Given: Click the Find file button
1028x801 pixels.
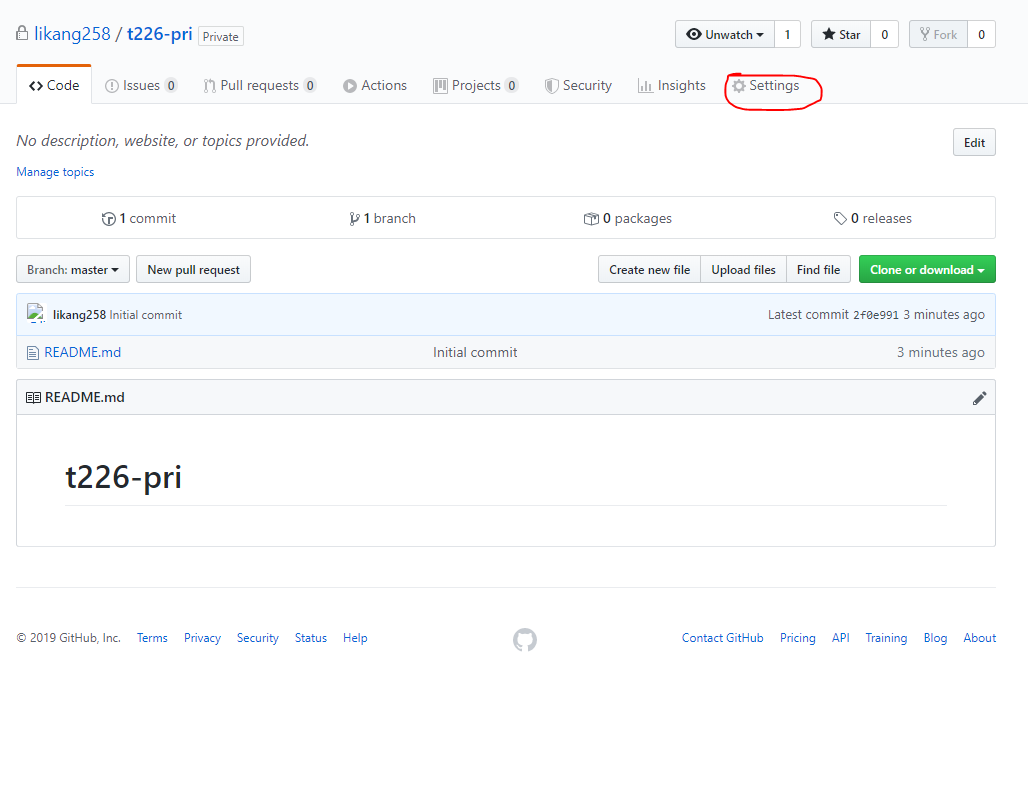Looking at the screenshot, I should click(818, 269).
